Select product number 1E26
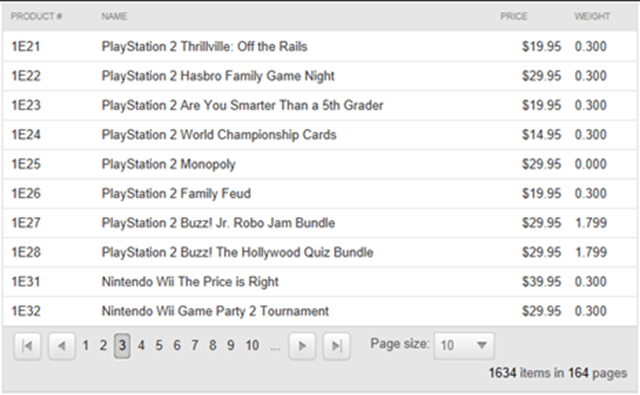 26,193
